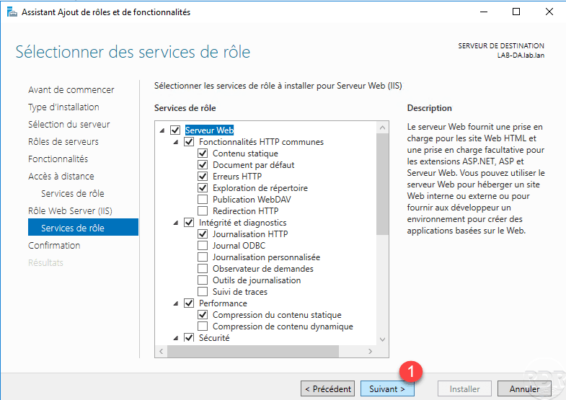Viewport: 566px width, 400px height.
Task: Click the scroll down arrow of role list
Action: (x=383, y=339)
